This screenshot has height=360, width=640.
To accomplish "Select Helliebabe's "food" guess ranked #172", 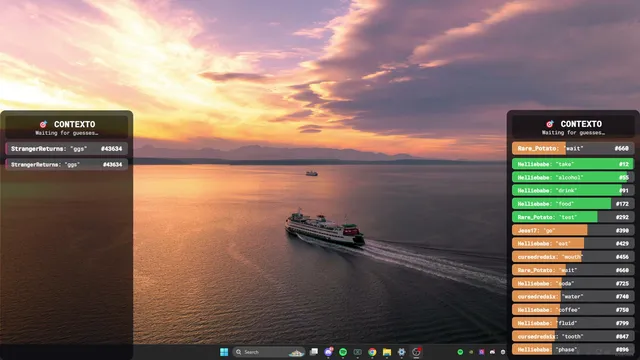I will 573,204.
